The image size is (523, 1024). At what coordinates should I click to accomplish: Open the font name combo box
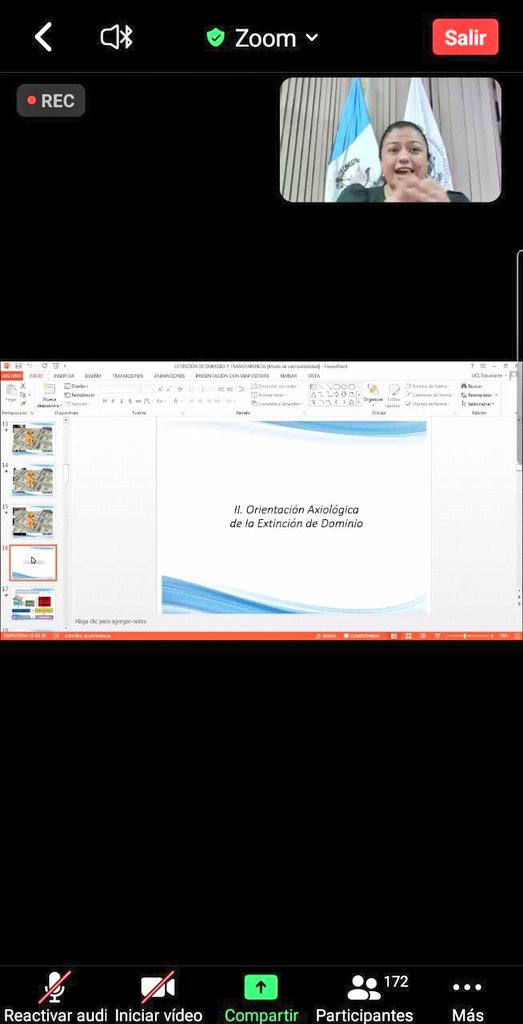point(119,389)
